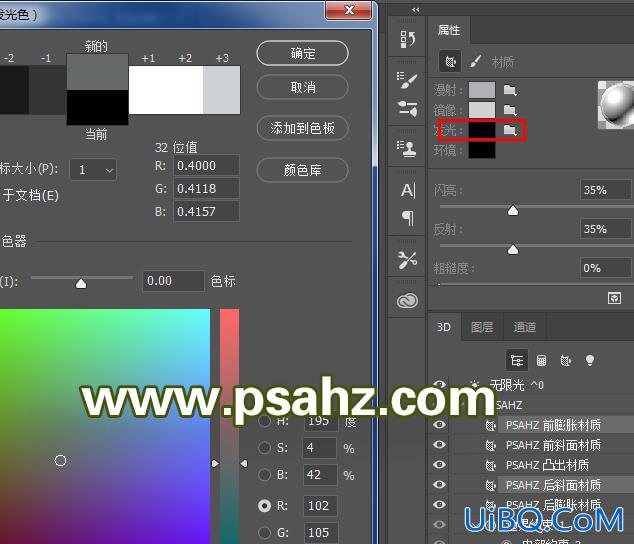Screen dimensions: 634x544
Task: Open the Paragraph panel icon
Action: pos(408,218)
